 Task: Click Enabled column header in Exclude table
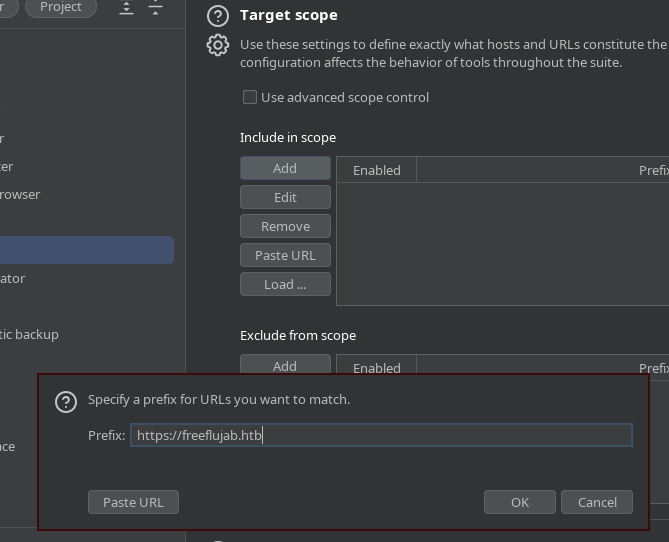(377, 368)
